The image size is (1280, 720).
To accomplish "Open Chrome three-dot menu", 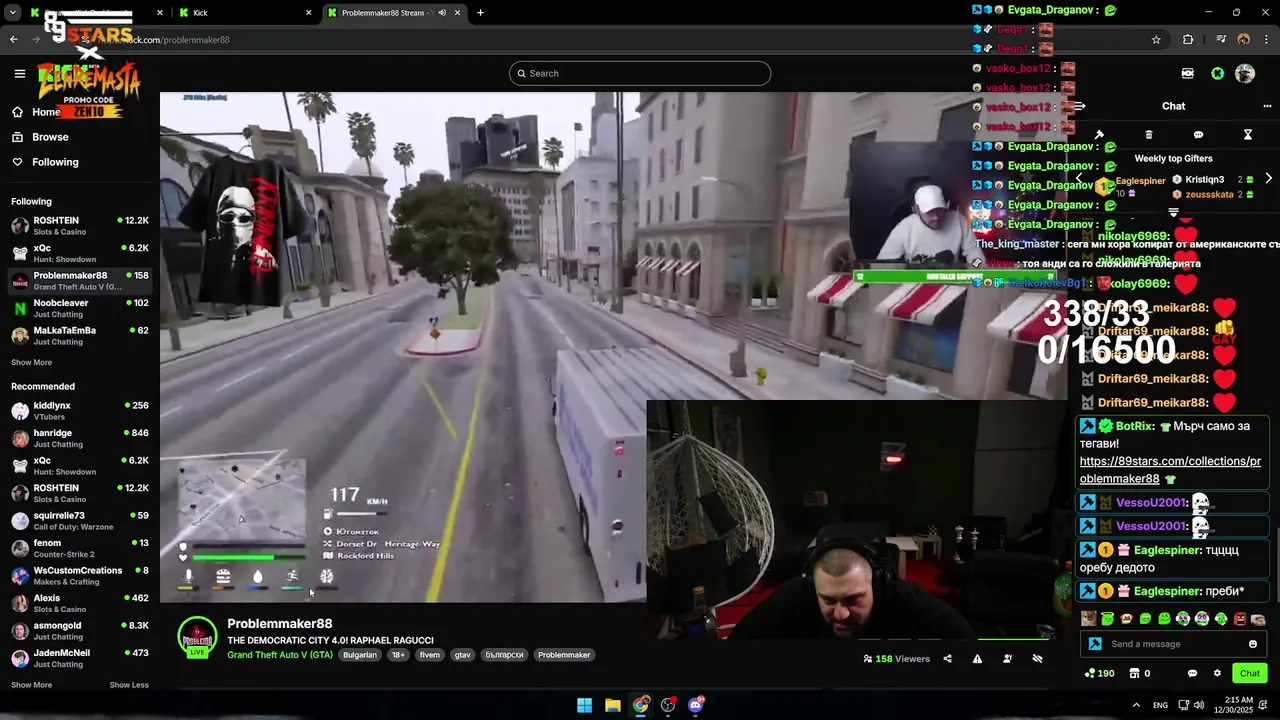I will click(1267, 40).
